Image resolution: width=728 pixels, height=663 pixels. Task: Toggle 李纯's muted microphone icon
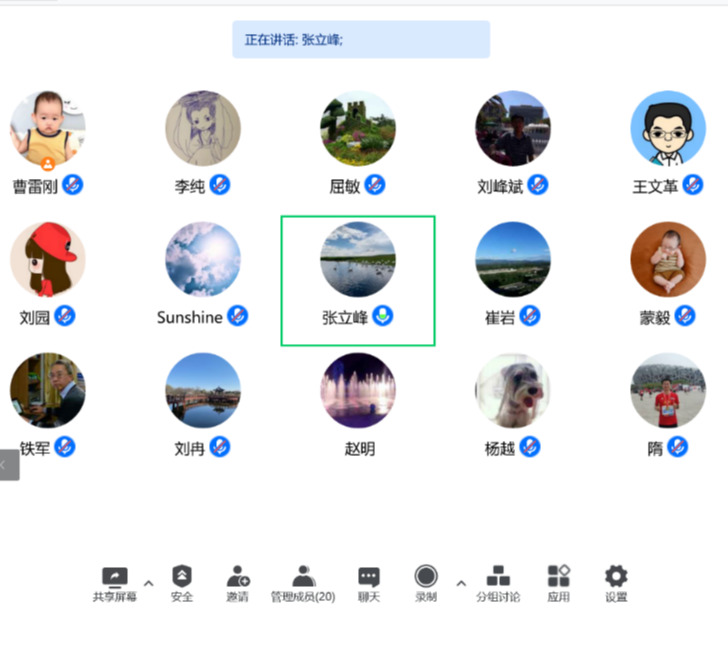220,185
